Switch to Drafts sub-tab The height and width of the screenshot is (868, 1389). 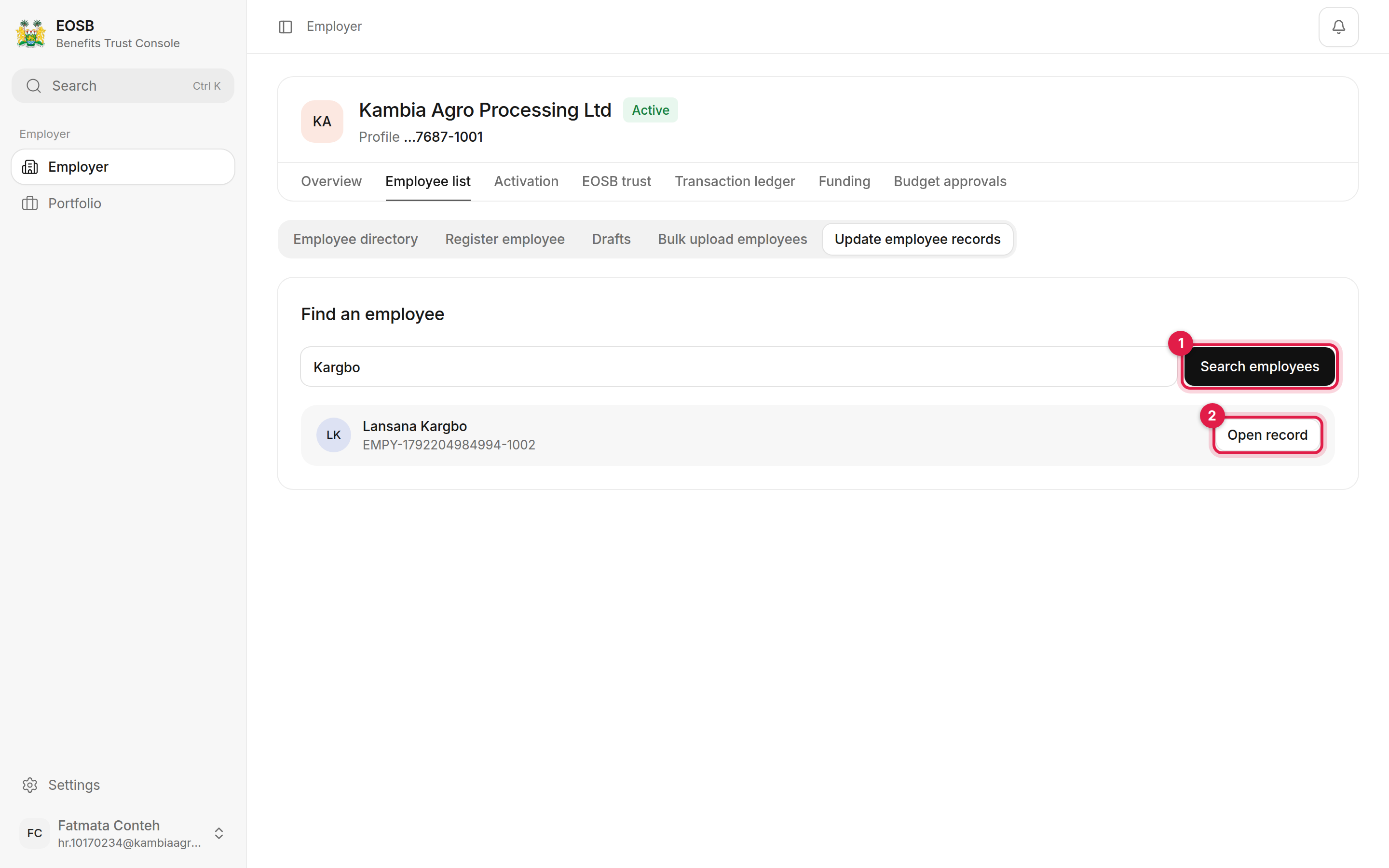point(611,239)
